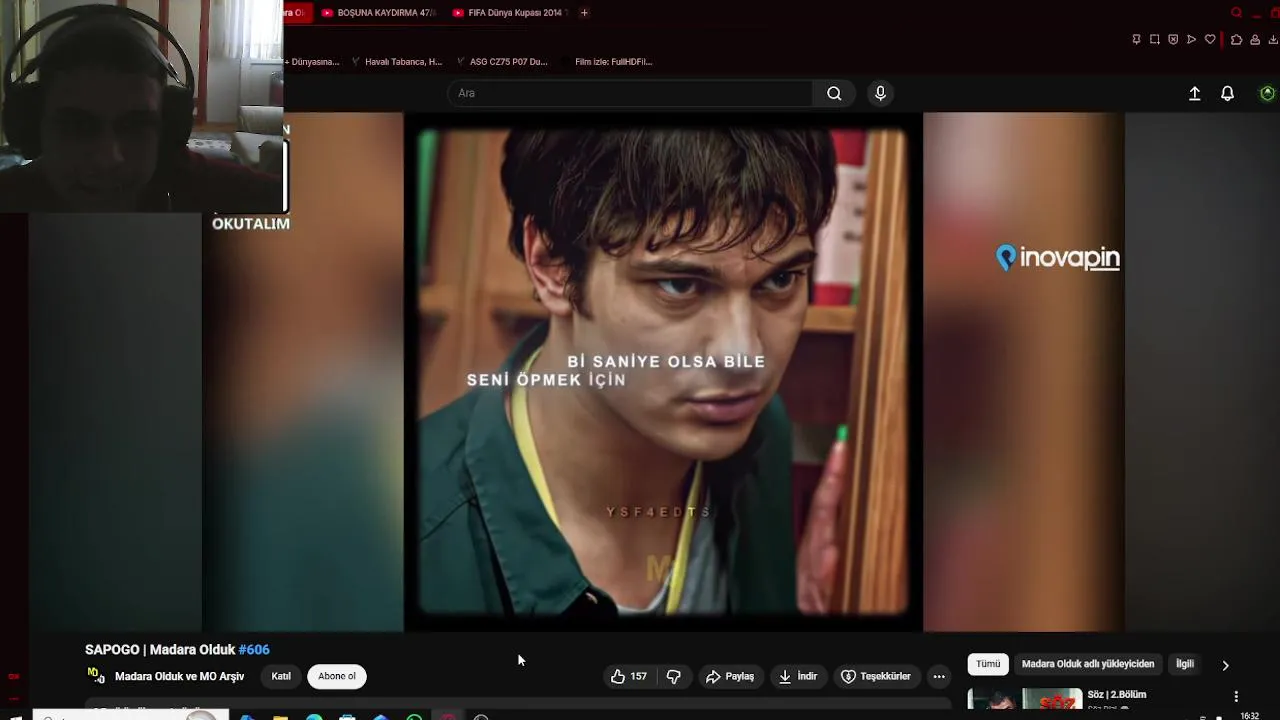This screenshot has height=720, width=1280.
Task: Click the snapshot capture icon in browser toolbar
Action: point(1154,40)
